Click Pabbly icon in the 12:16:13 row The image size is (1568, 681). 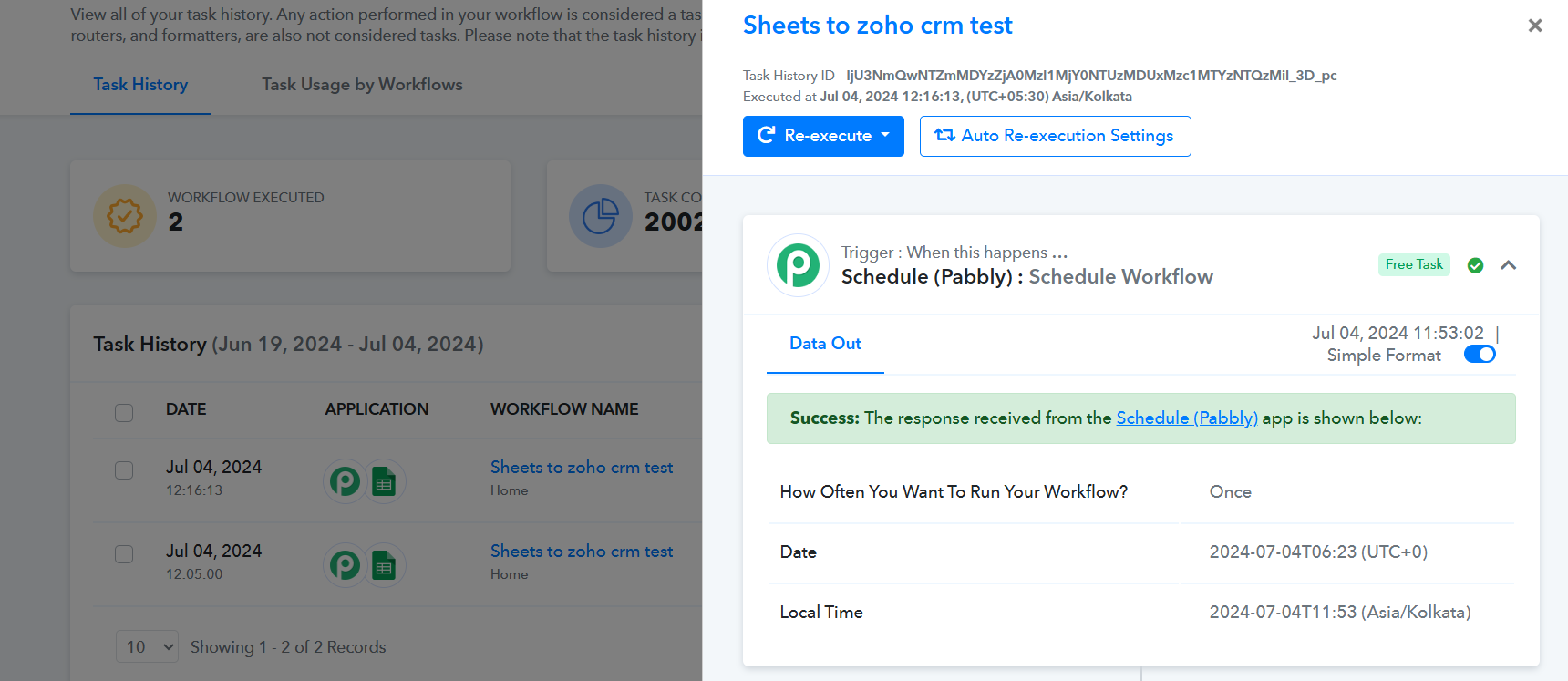pyautogui.click(x=345, y=481)
